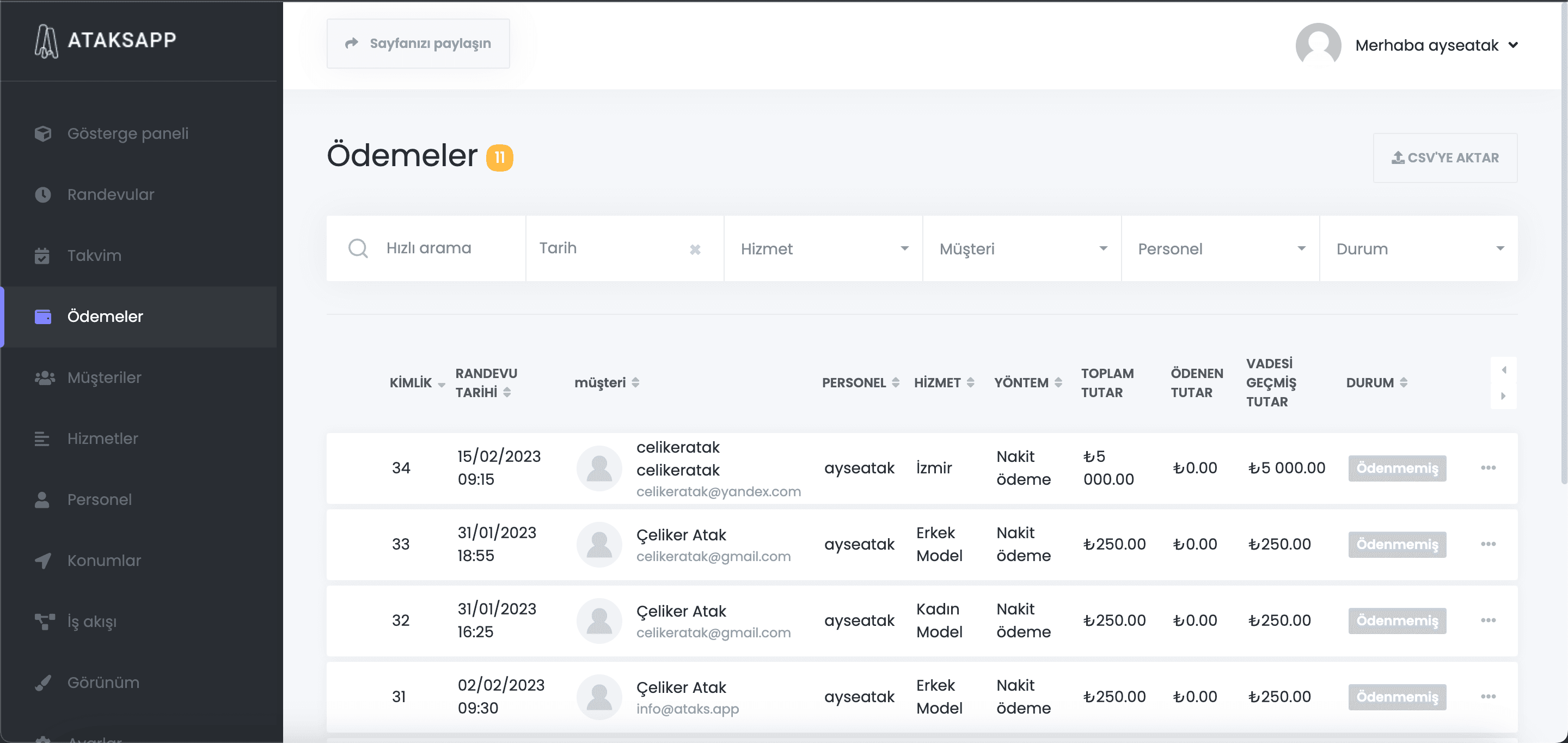Click the page vertical scrollbar

coord(1564,243)
